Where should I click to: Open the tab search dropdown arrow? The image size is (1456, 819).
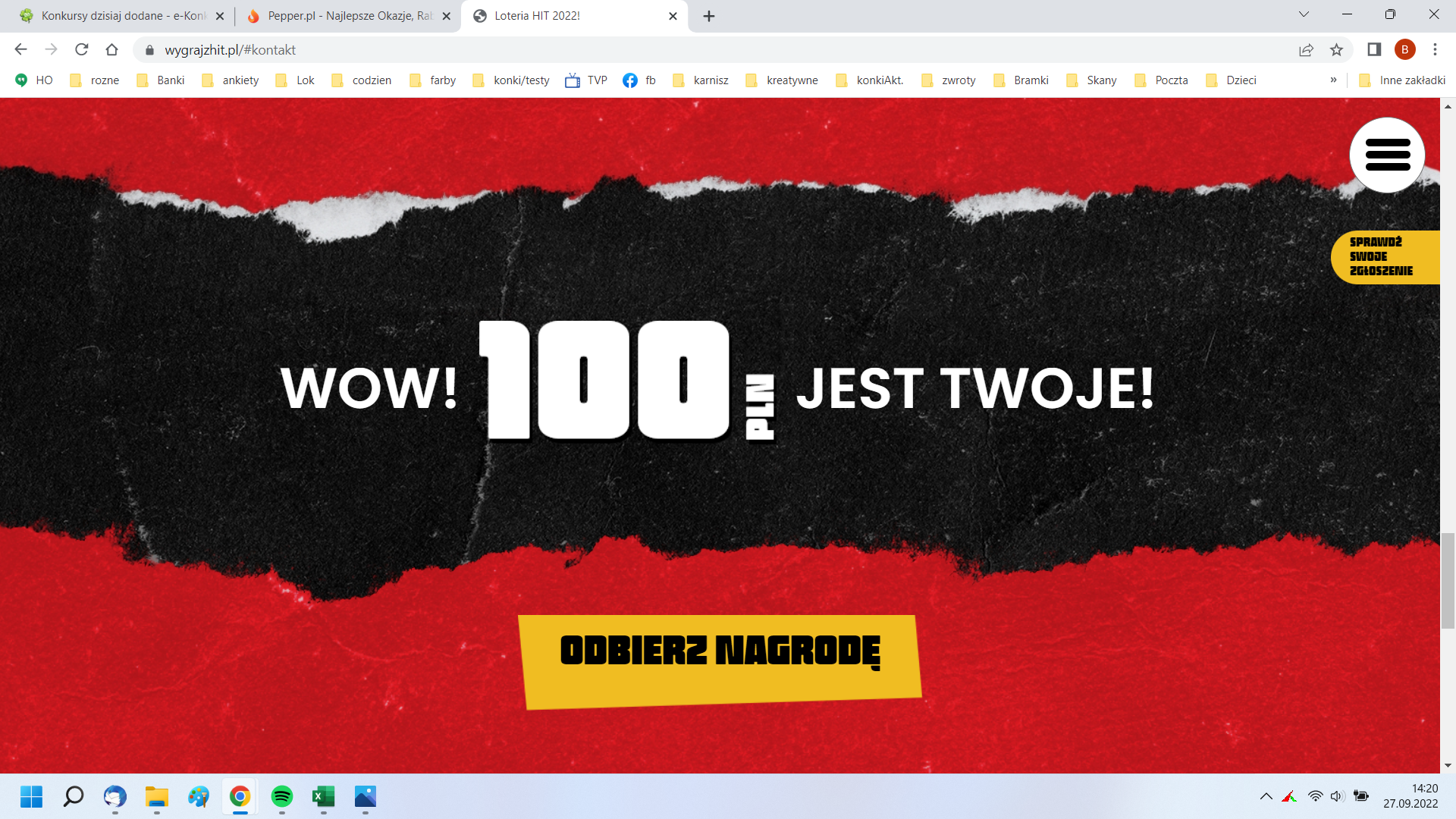click(1304, 14)
